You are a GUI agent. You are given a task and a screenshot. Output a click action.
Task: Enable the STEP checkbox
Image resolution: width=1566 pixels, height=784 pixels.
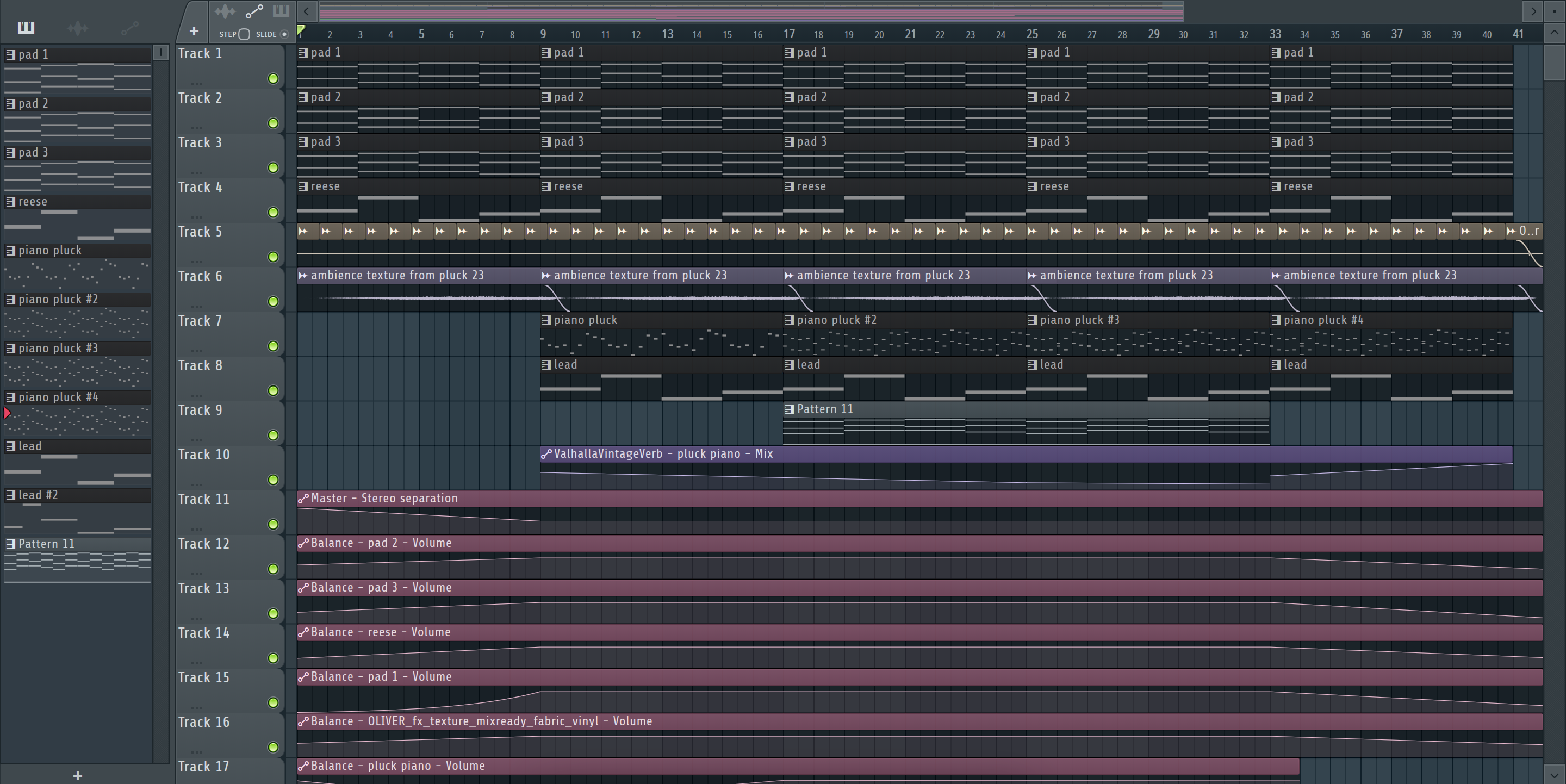(244, 35)
